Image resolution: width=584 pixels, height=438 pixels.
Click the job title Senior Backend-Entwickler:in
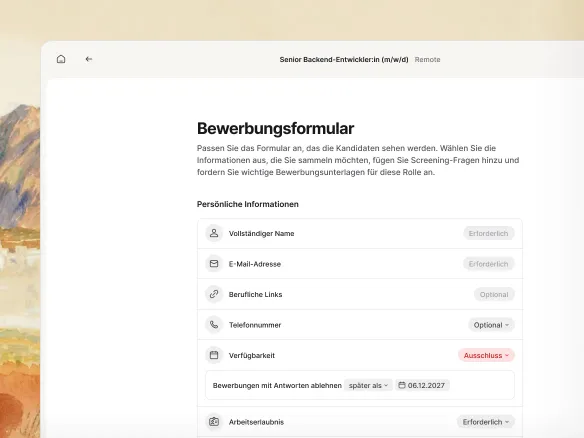coord(344,60)
